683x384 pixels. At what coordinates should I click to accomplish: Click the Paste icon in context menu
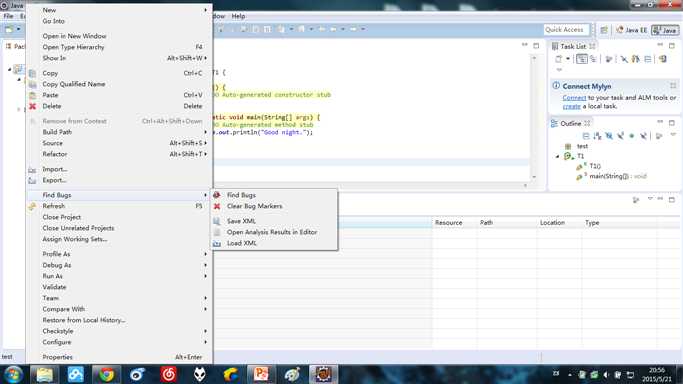33,95
